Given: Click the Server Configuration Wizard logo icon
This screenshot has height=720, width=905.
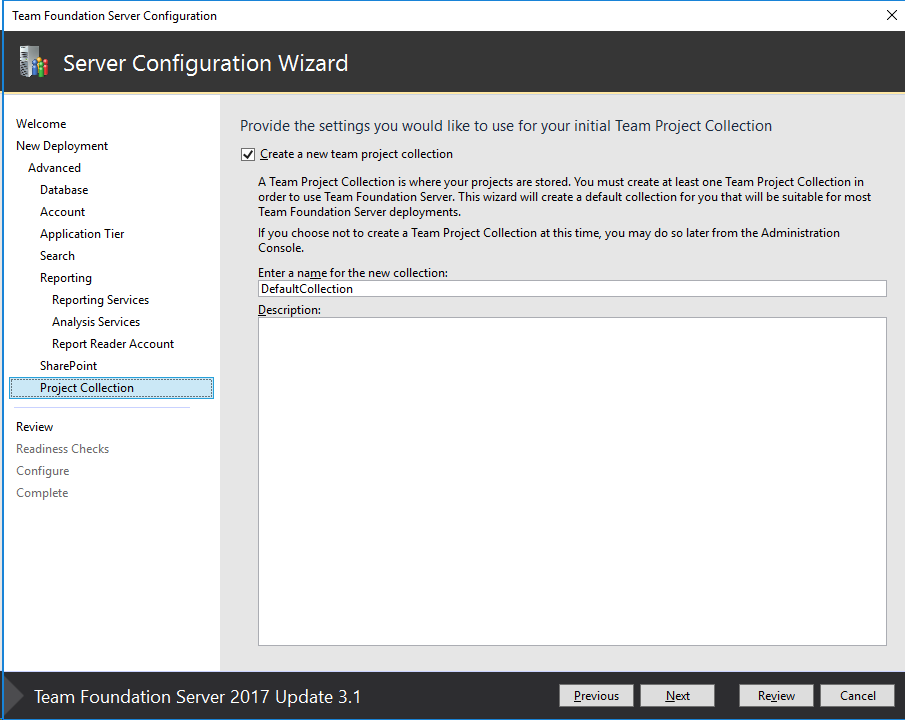Looking at the screenshot, I should pyautogui.click(x=33, y=61).
